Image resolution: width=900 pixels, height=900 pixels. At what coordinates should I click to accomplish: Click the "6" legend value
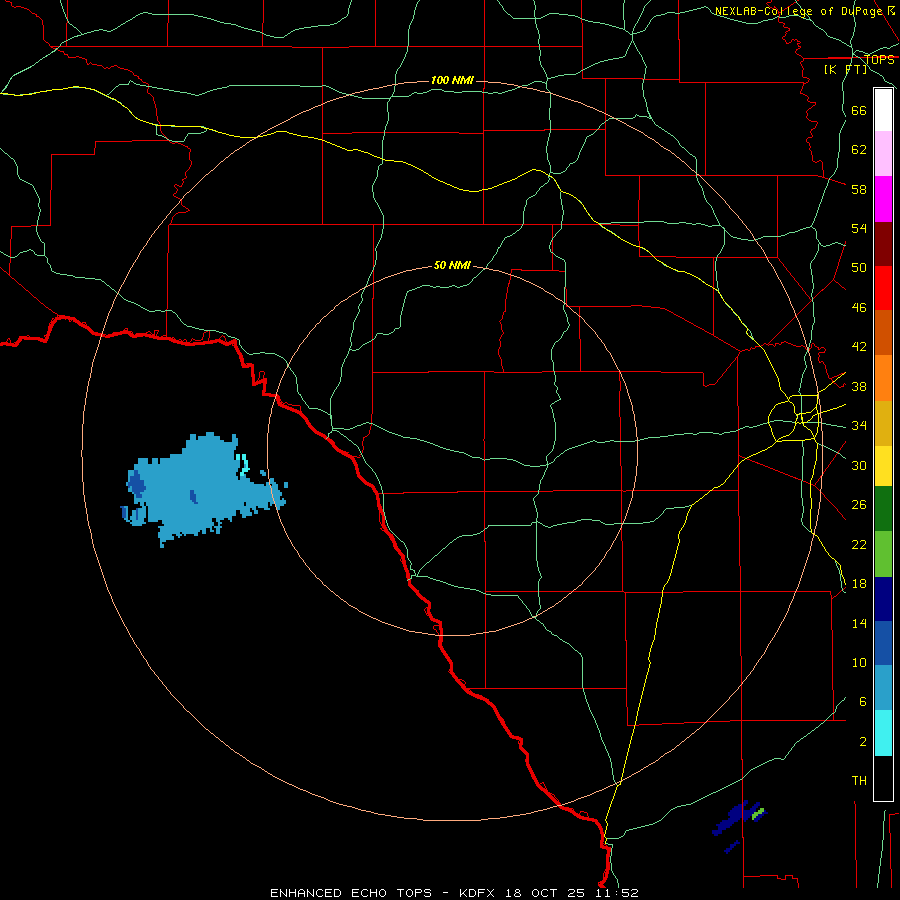tap(863, 702)
